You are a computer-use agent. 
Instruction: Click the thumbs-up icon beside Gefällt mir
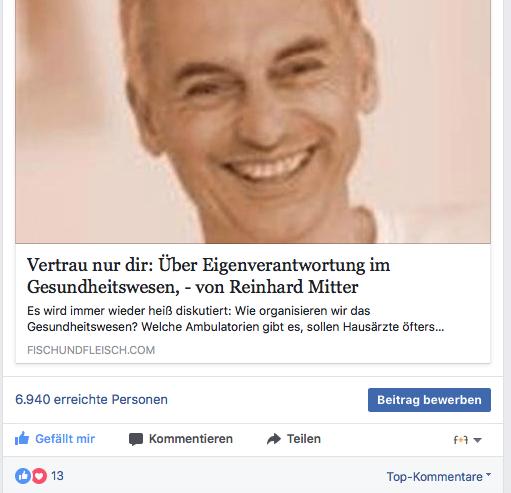click(x=22, y=438)
